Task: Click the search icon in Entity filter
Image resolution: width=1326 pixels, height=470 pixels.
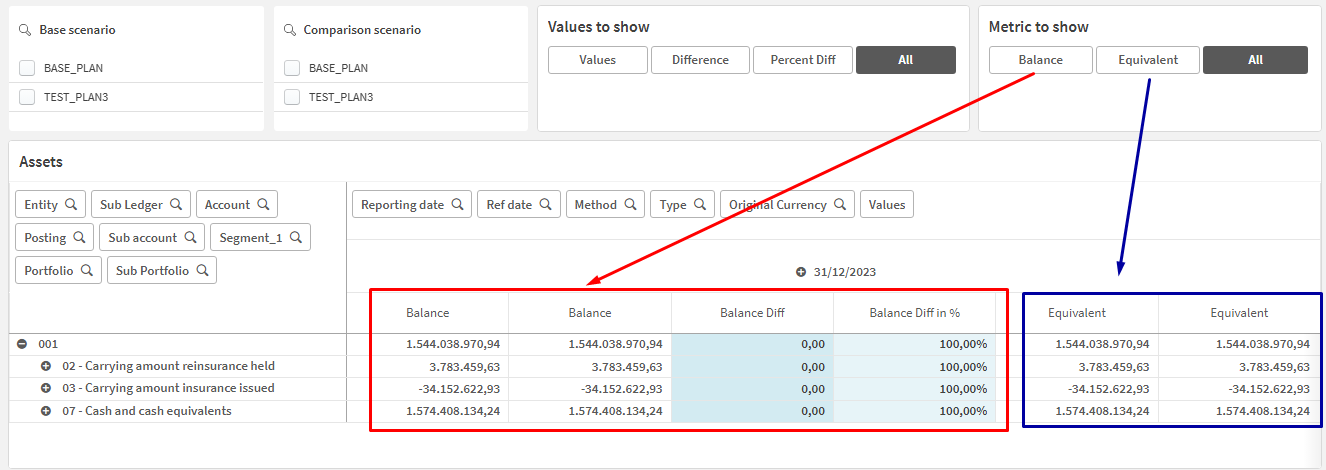Action: pyautogui.click(x=71, y=205)
